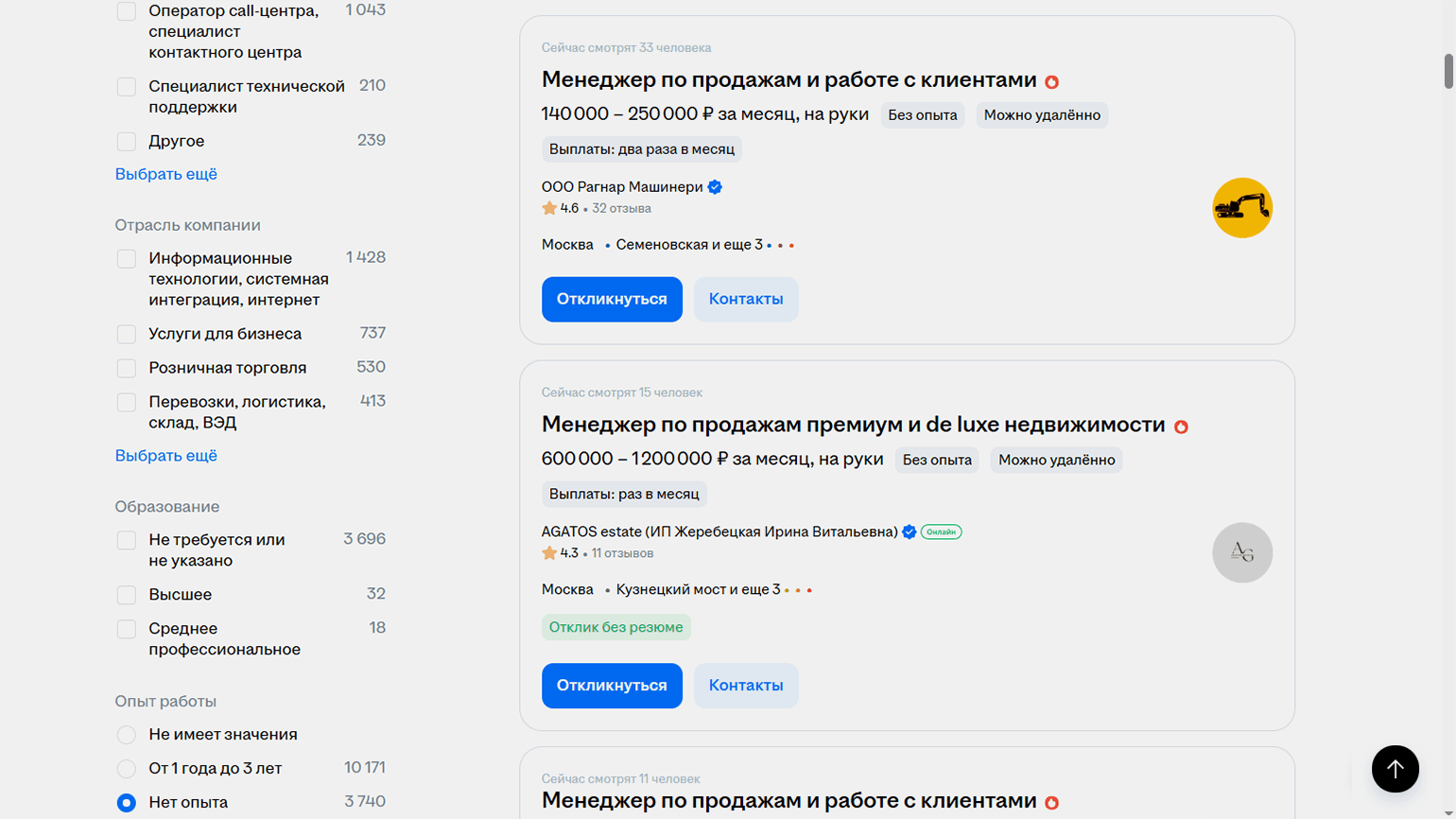
Task: Enable the Розничная торговля industry filter
Action: (127, 368)
